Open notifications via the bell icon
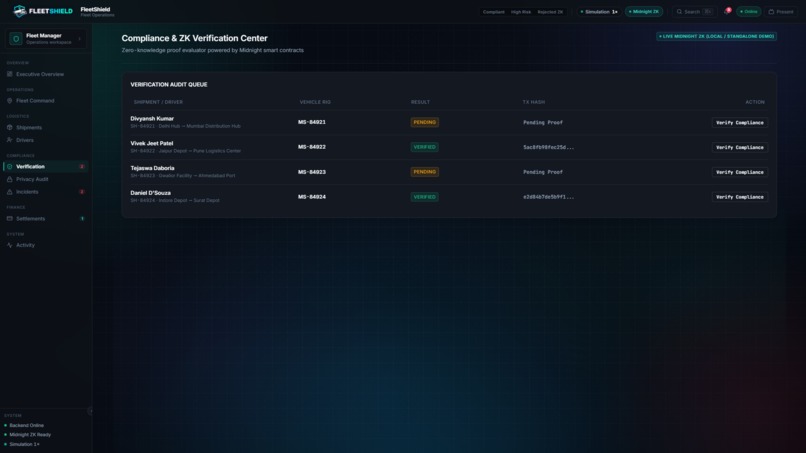The image size is (806, 453). pos(727,11)
